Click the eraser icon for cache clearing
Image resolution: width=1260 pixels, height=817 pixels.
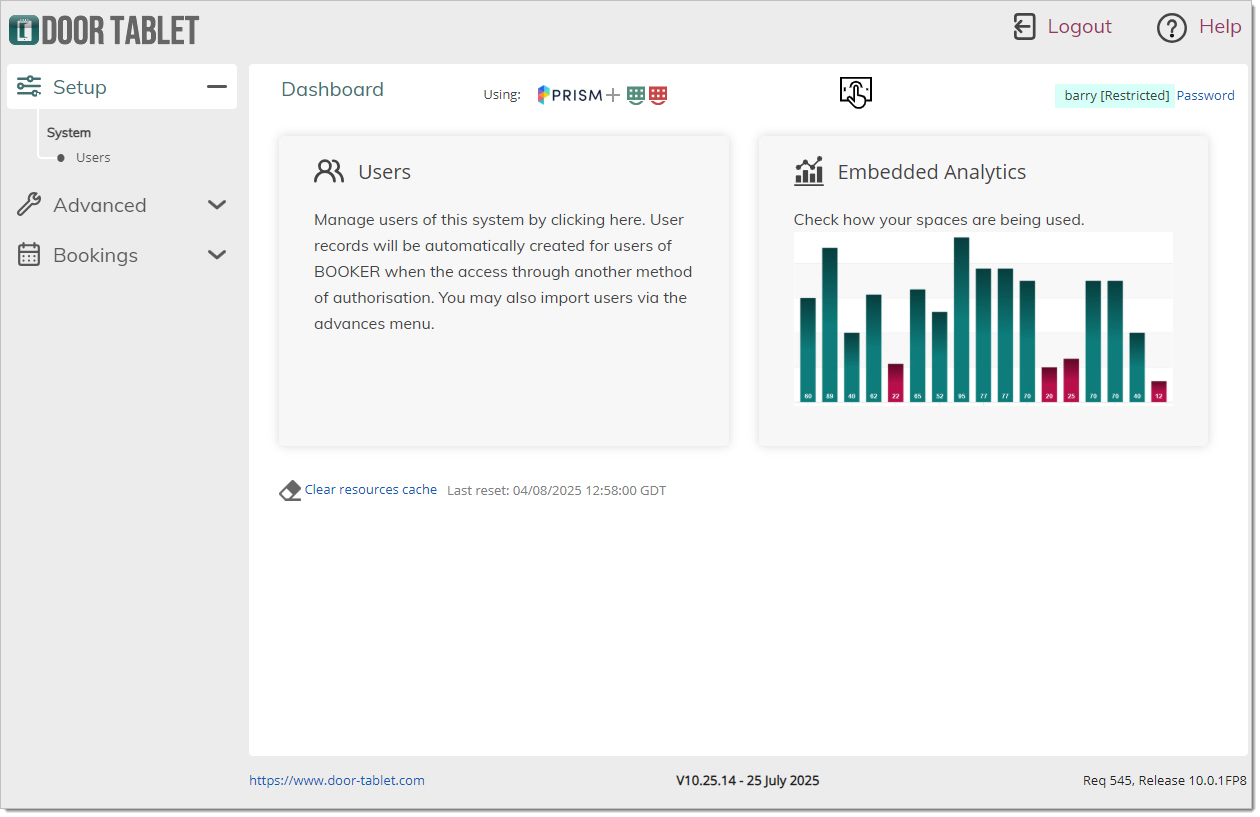(x=290, y=491)
